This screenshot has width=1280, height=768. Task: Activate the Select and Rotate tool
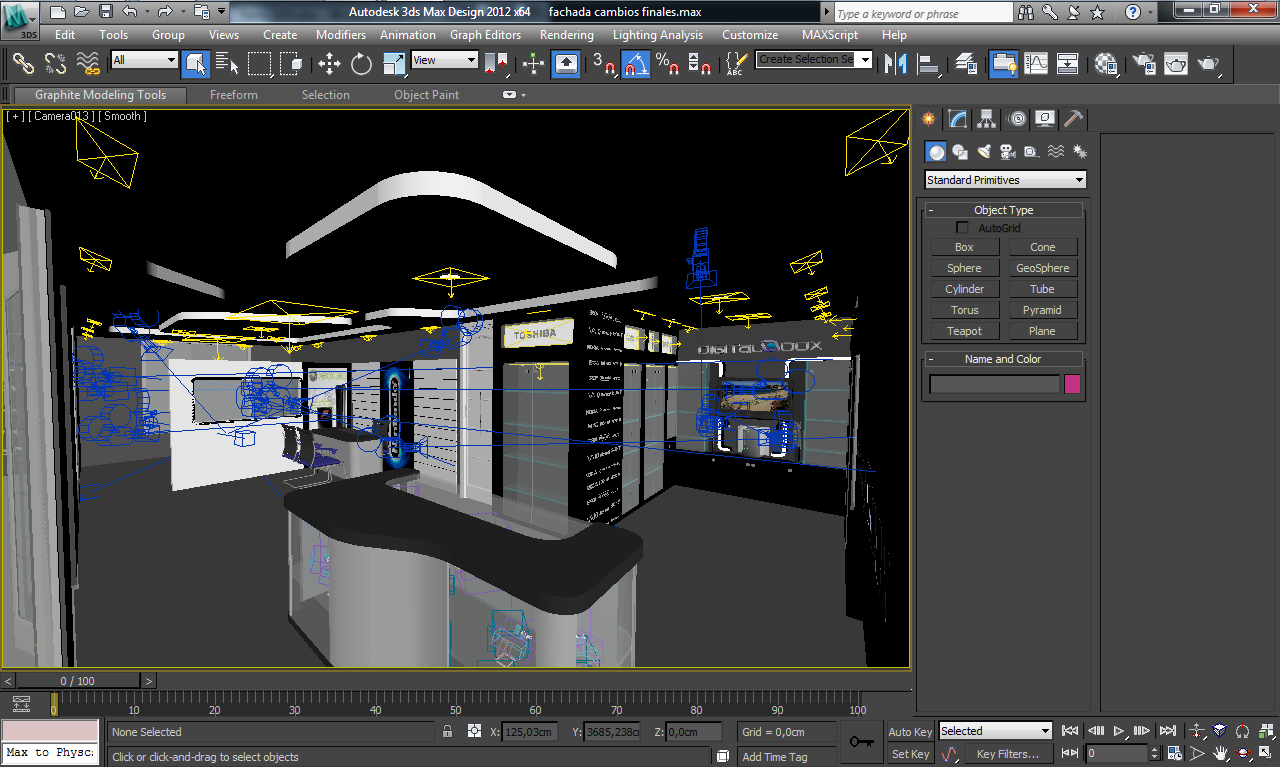pos(361,64)
